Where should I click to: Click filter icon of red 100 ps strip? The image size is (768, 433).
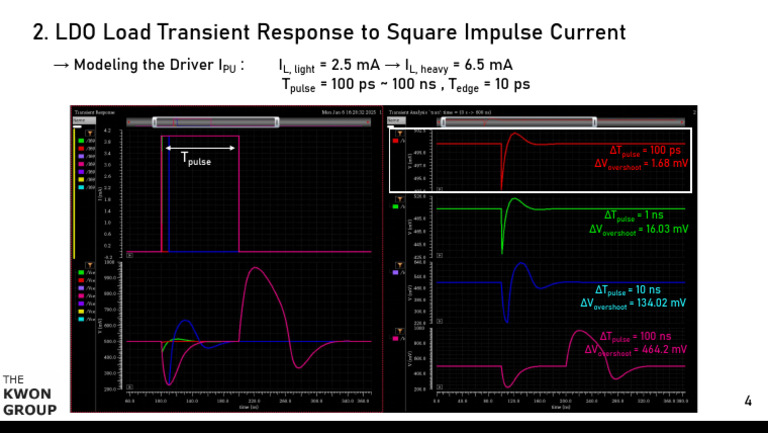399,133
